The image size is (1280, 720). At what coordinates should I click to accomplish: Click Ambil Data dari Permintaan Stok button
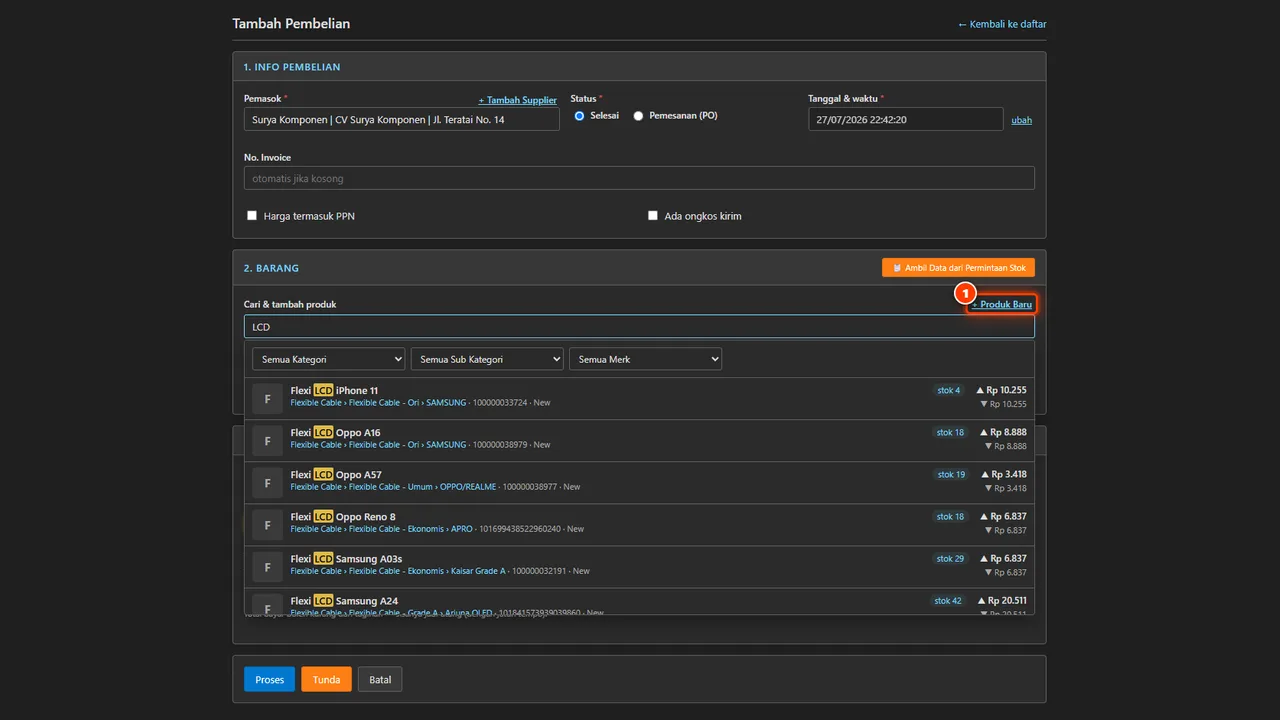(x=958, y=268)
